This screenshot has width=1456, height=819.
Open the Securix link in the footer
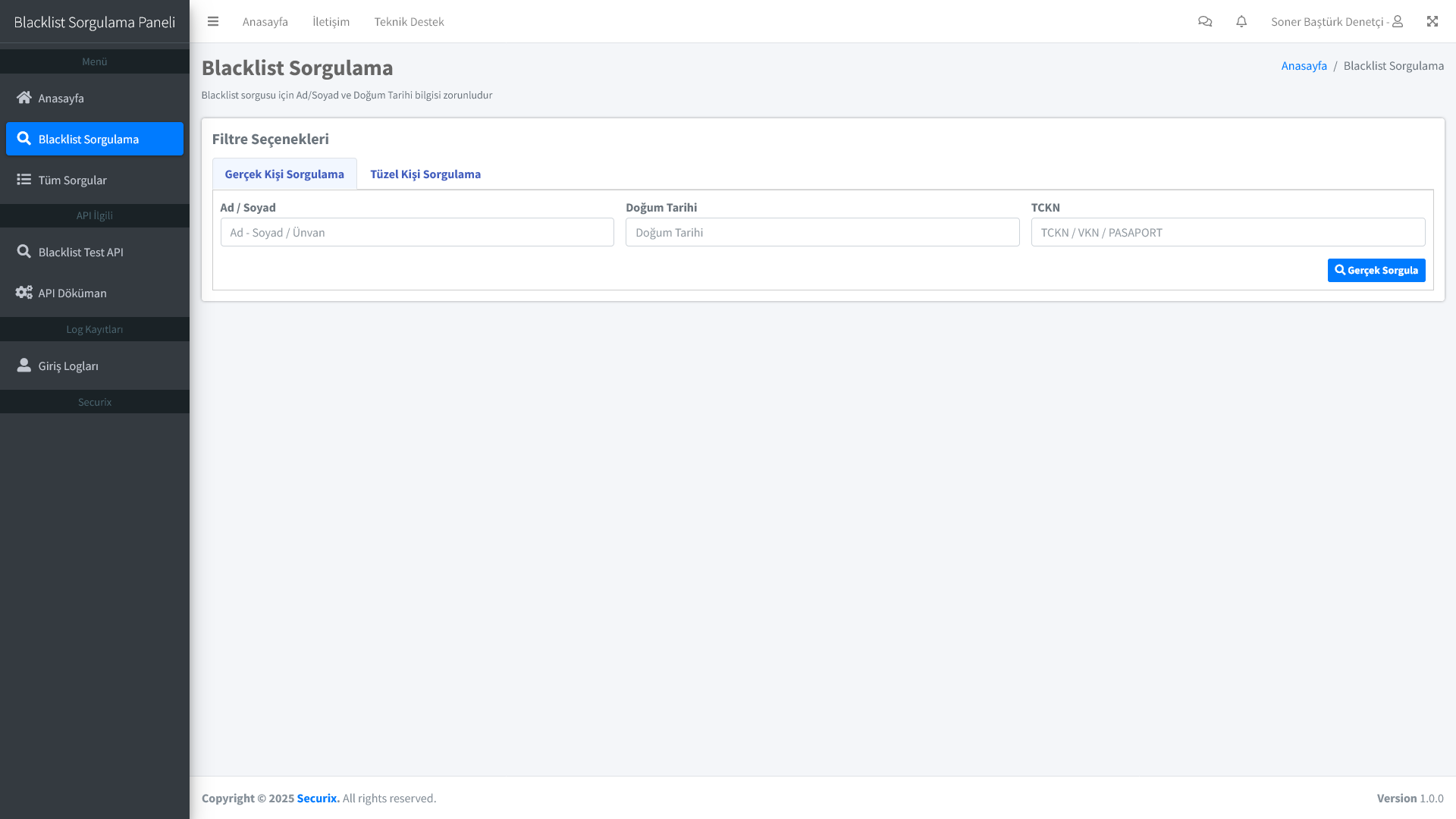pos(318,798)
